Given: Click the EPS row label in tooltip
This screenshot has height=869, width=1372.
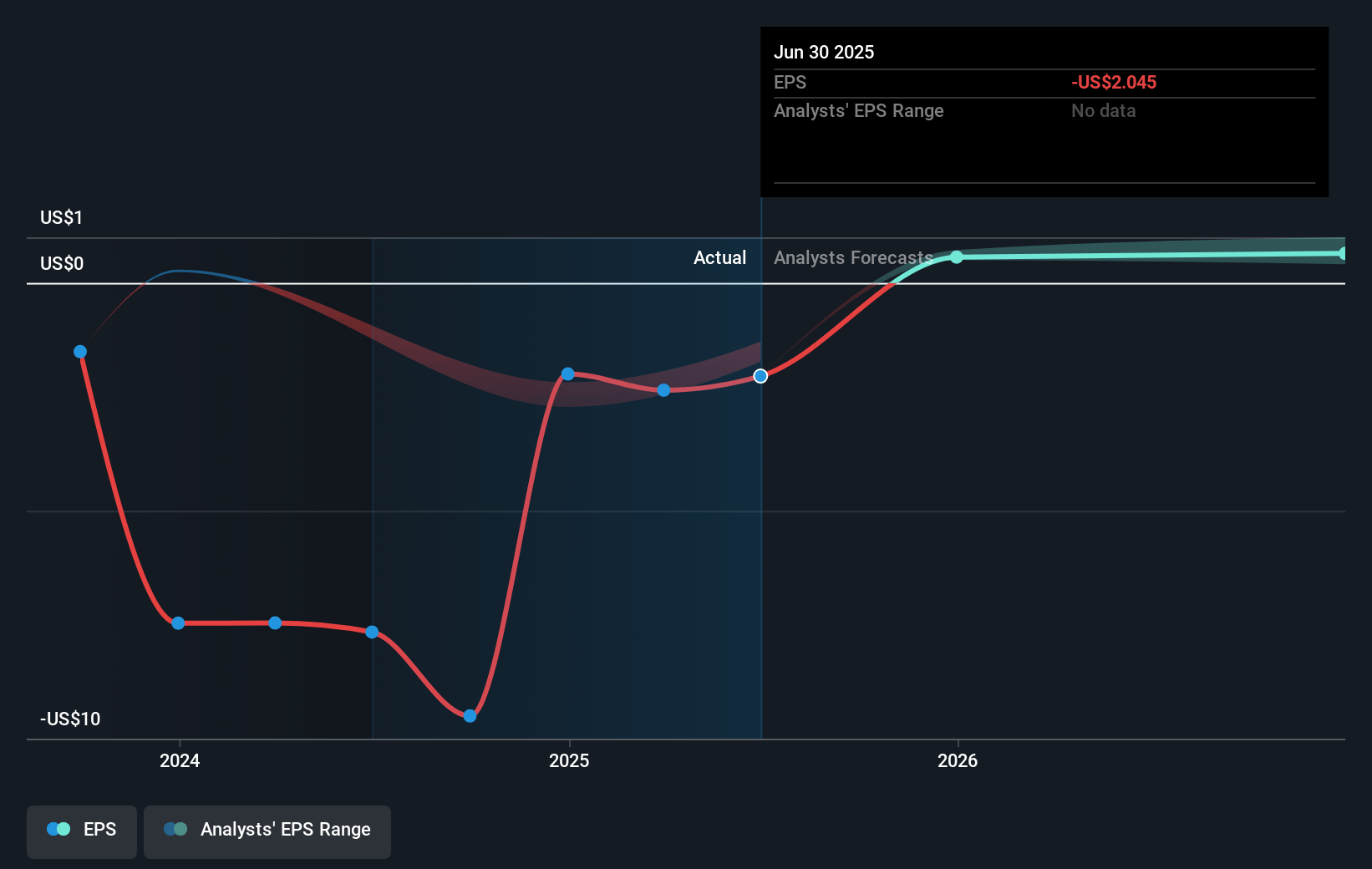Looking at the screenshot, I should [x=790, y=82].
